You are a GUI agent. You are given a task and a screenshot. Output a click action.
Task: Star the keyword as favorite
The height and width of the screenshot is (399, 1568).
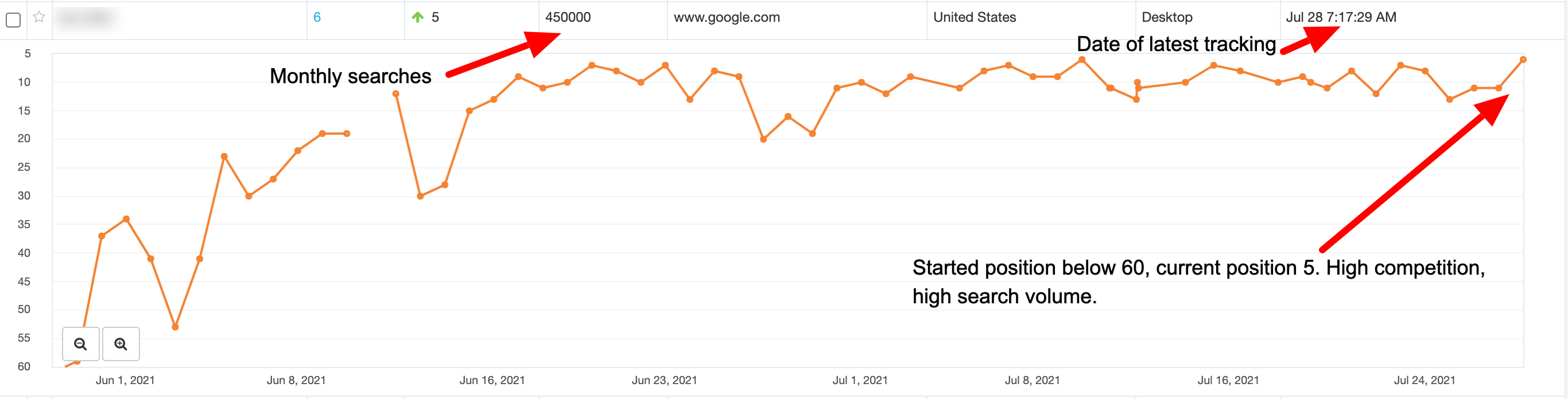point(39,17)
